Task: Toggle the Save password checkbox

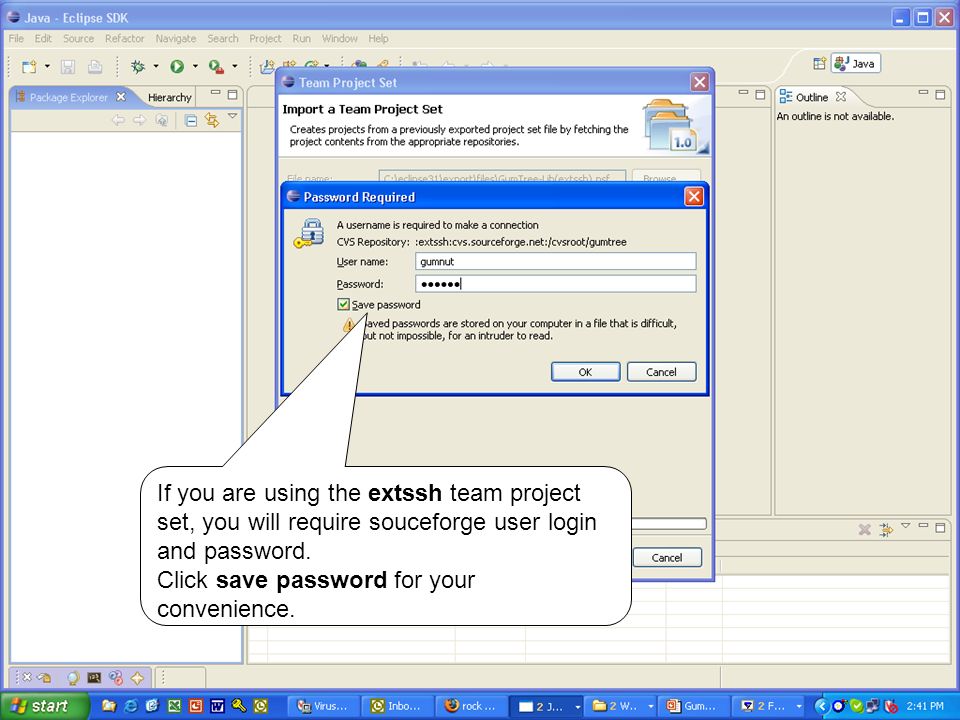Action: tap(343, 304)
